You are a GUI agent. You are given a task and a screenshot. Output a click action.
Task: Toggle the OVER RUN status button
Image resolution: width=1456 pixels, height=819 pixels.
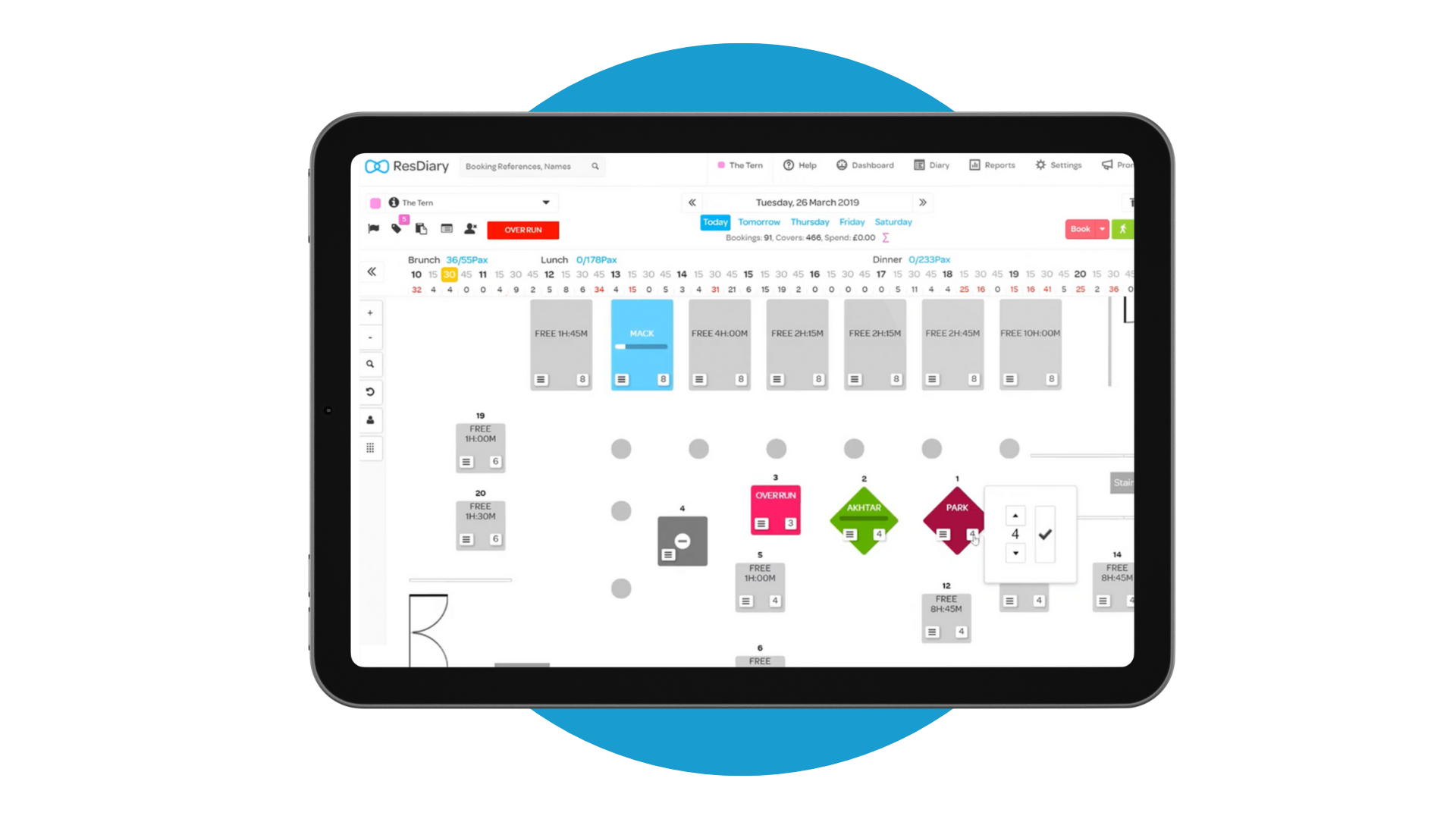click(522, 229)
